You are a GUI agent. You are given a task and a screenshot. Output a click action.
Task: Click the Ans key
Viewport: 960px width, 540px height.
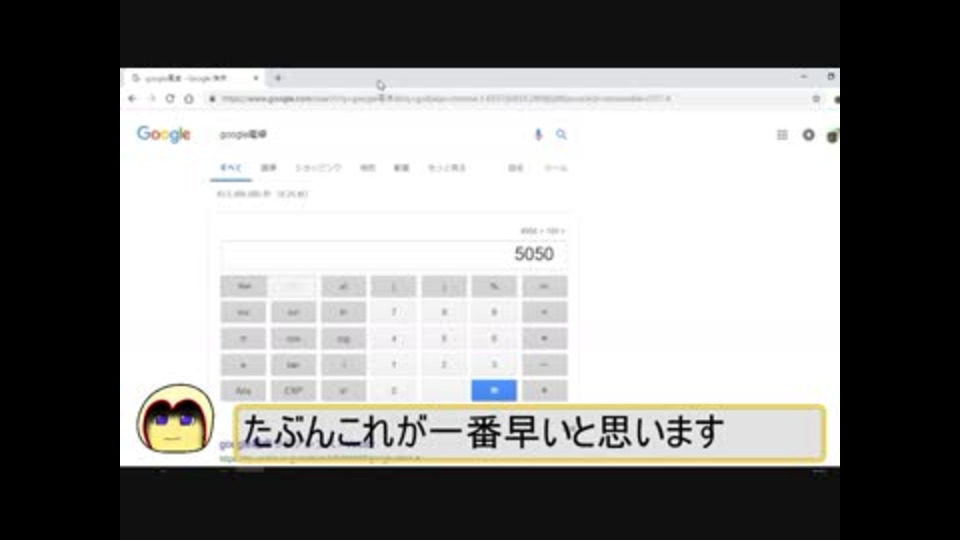point(244,391)
